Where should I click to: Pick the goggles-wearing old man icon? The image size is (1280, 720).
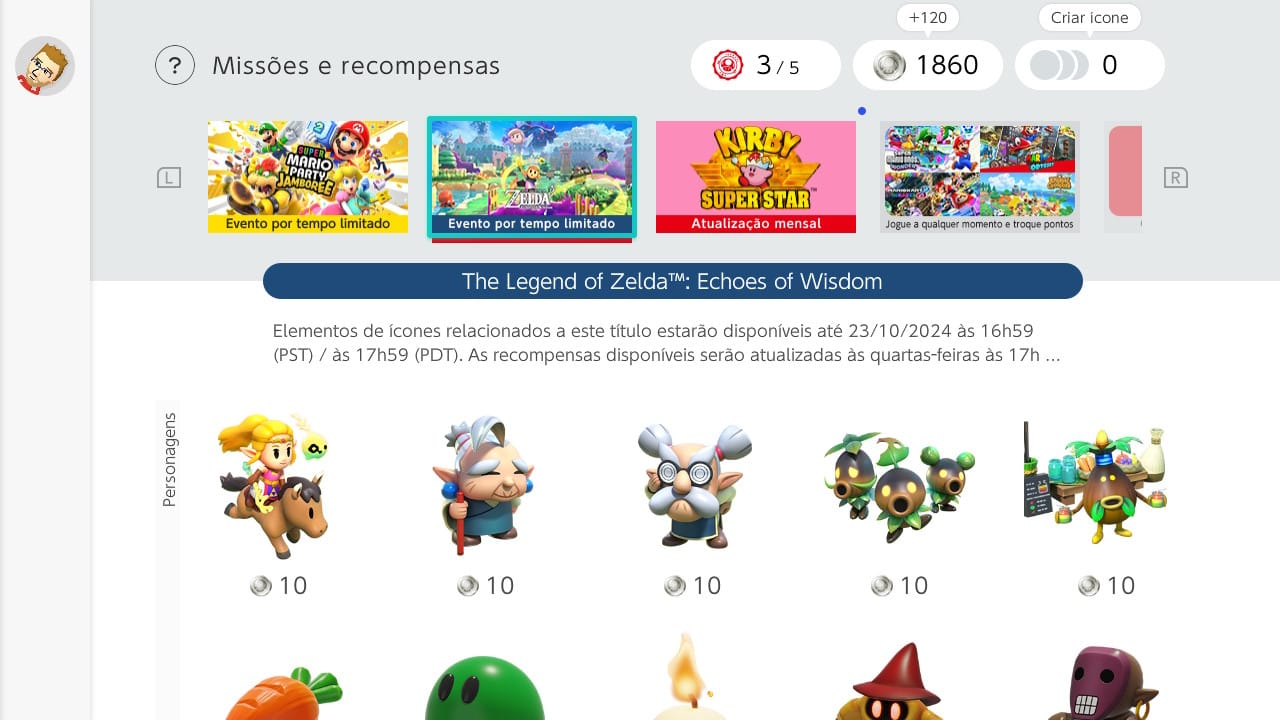tap(695, 485)
